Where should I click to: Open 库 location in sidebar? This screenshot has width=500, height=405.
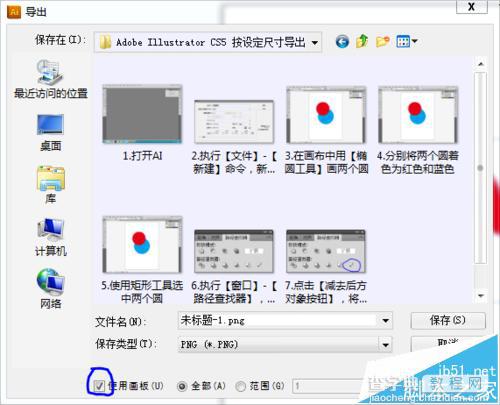51,185
